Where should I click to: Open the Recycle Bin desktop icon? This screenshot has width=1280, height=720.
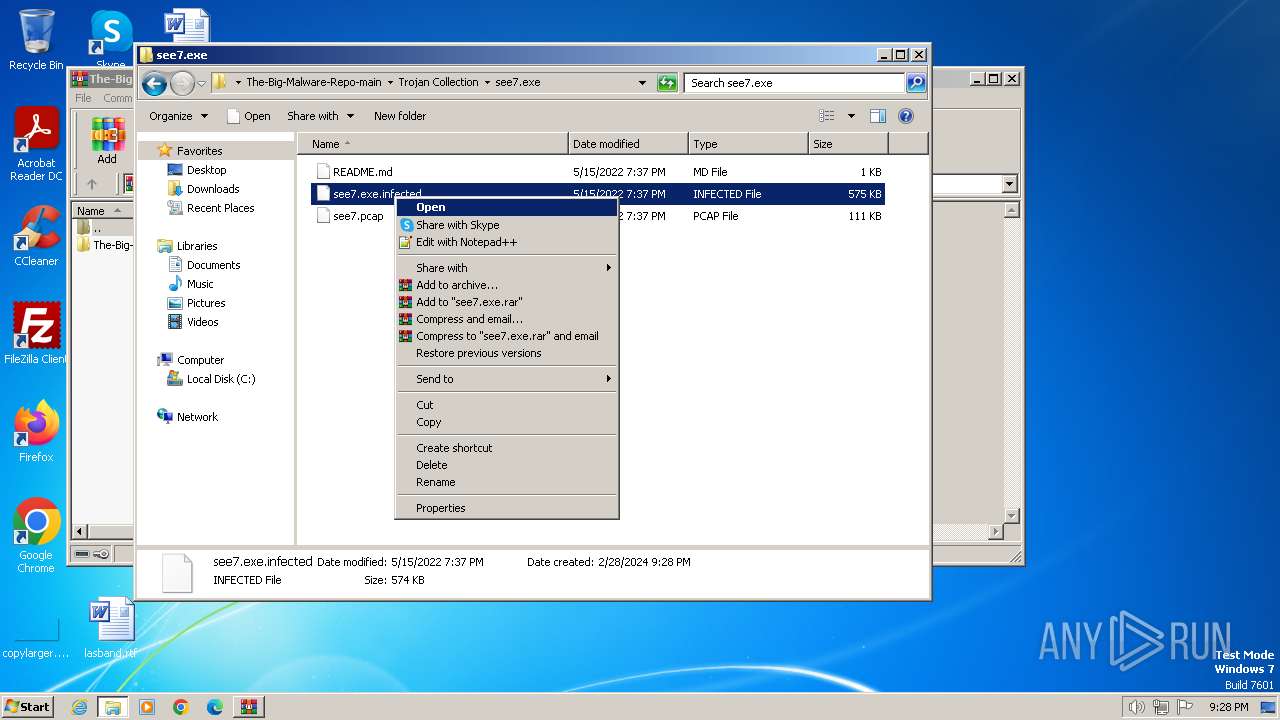[x=36, y=40]
